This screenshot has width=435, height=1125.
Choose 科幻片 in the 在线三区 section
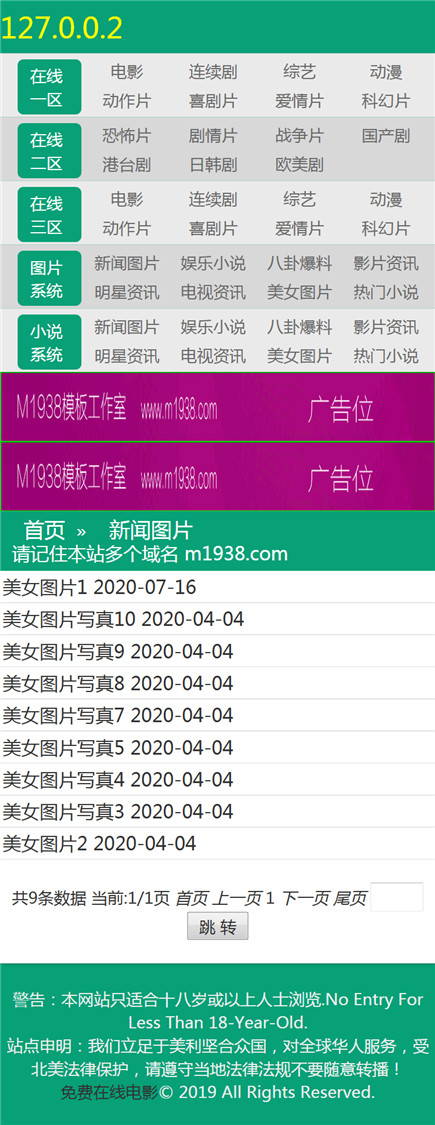point(385,229)
